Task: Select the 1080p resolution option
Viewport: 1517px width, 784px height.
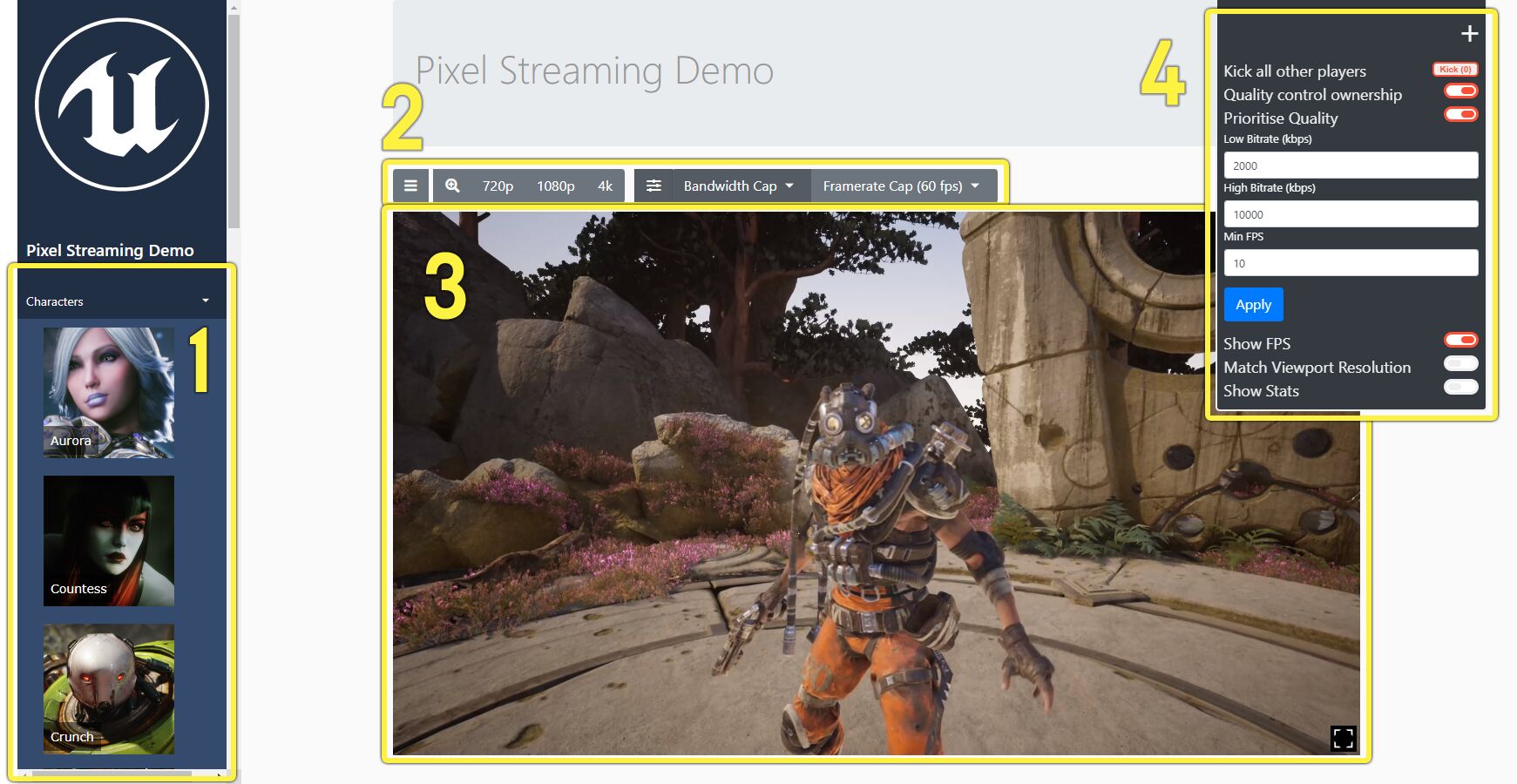Action: 555,185
